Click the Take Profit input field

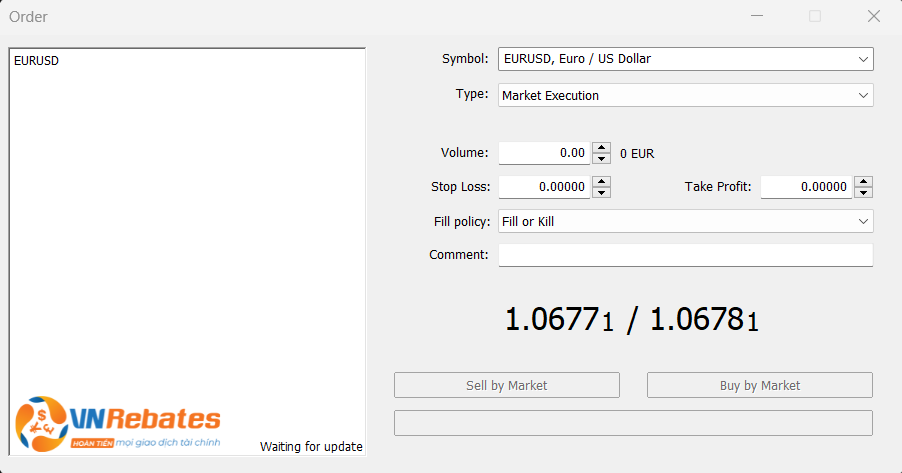(x=806, y=187)
